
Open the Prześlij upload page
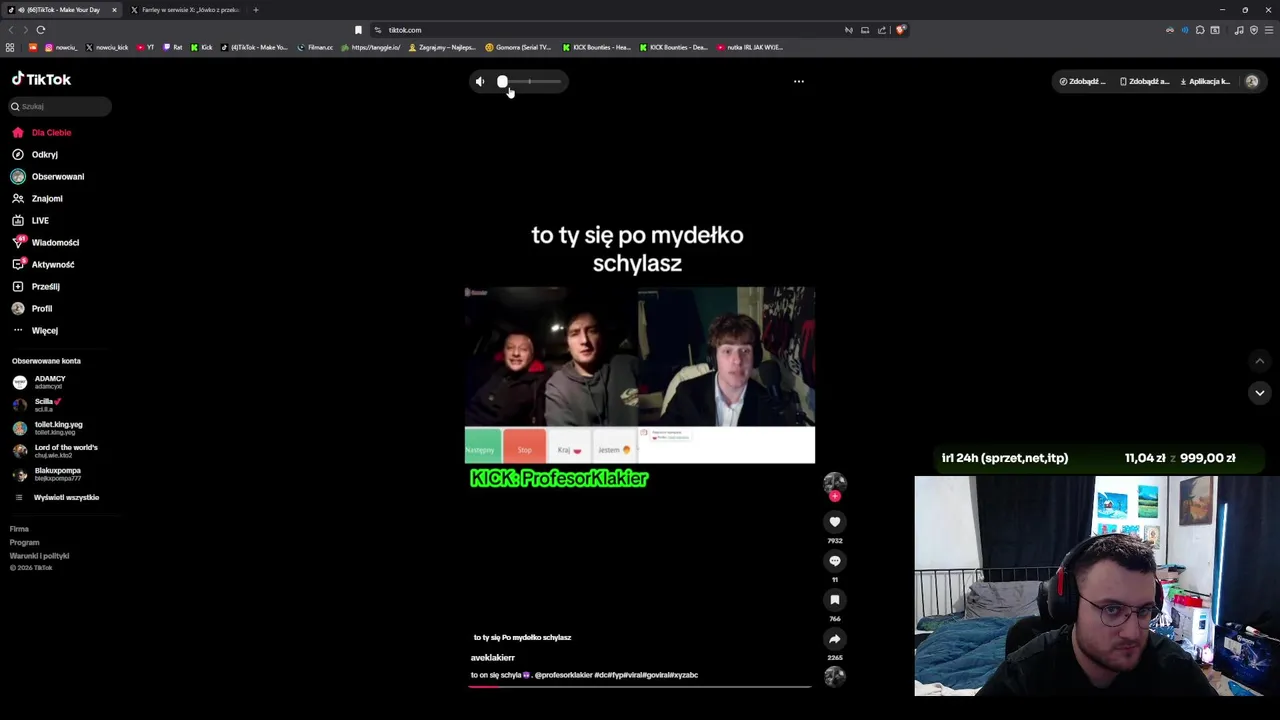[36, 287]
